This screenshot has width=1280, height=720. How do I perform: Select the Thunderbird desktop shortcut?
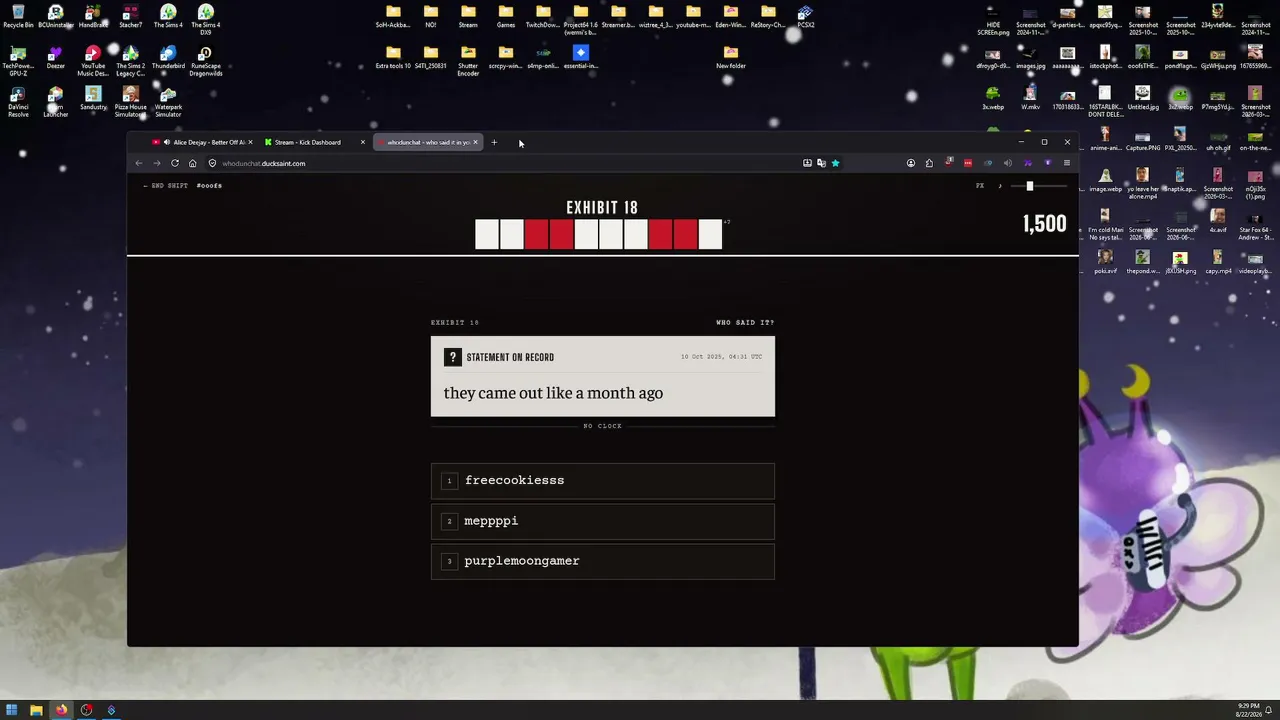(x=168, y=58)
